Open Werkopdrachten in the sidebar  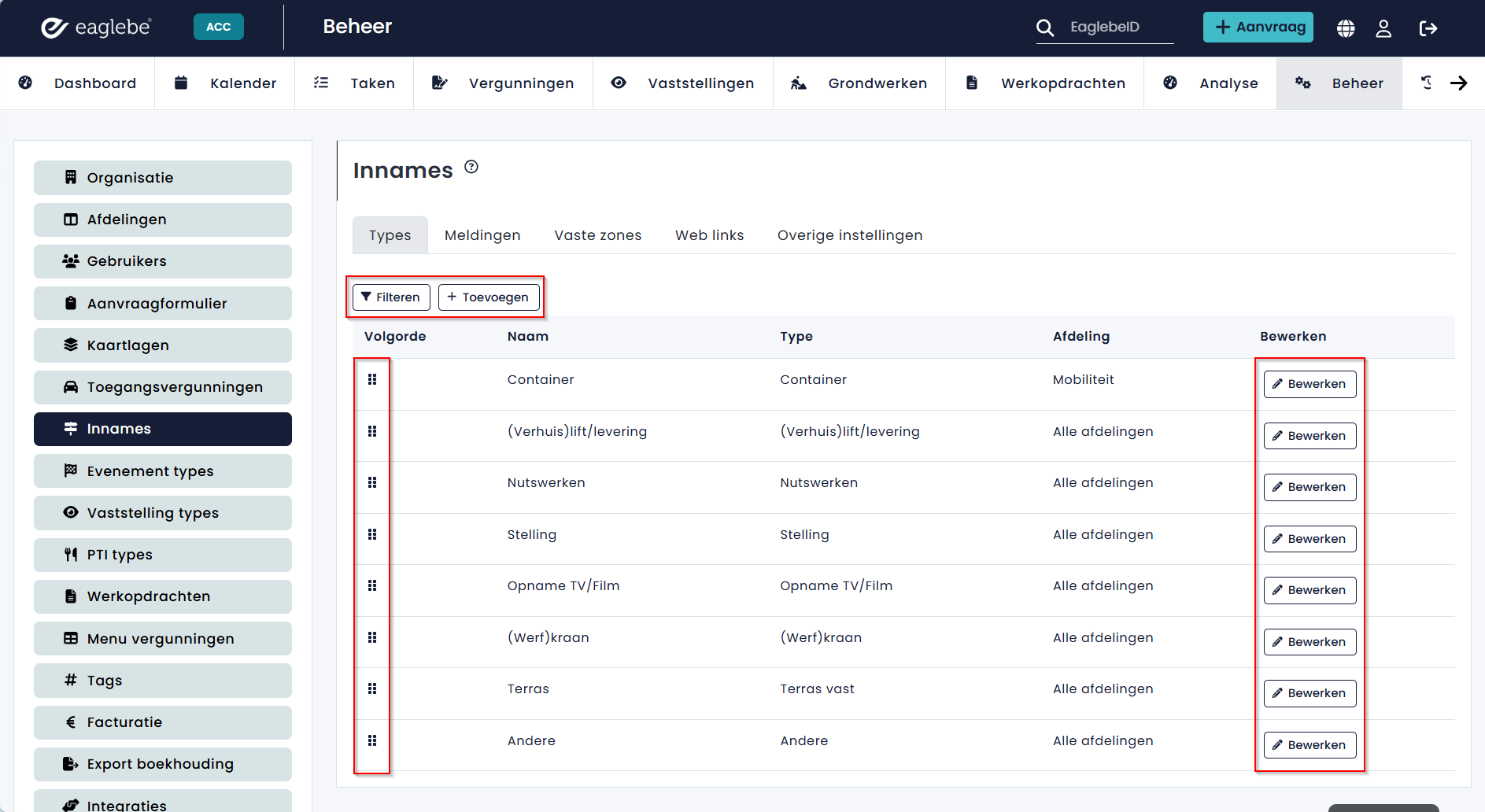coord(163,596)
